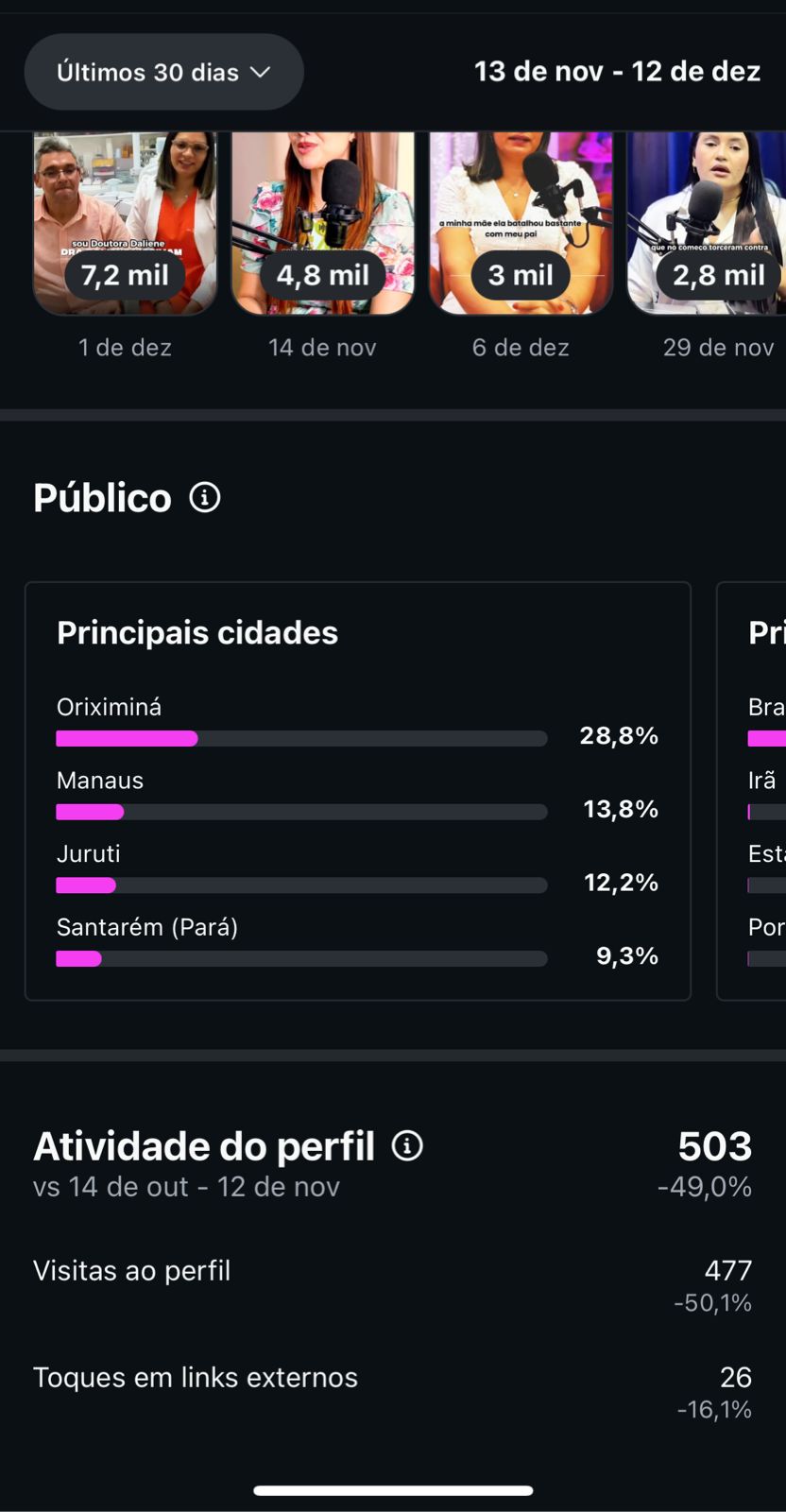786x1512 pixels.
Task: Tap the Principais cidades card title
Action: pos(197,633)
